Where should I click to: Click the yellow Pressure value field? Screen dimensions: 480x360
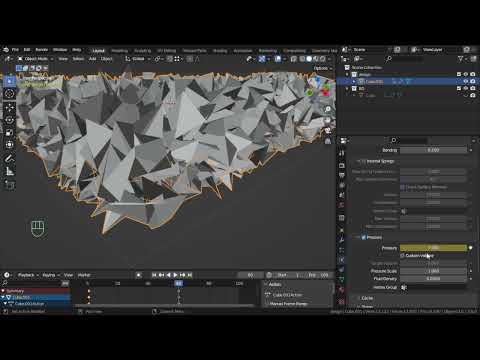(433, 248)
